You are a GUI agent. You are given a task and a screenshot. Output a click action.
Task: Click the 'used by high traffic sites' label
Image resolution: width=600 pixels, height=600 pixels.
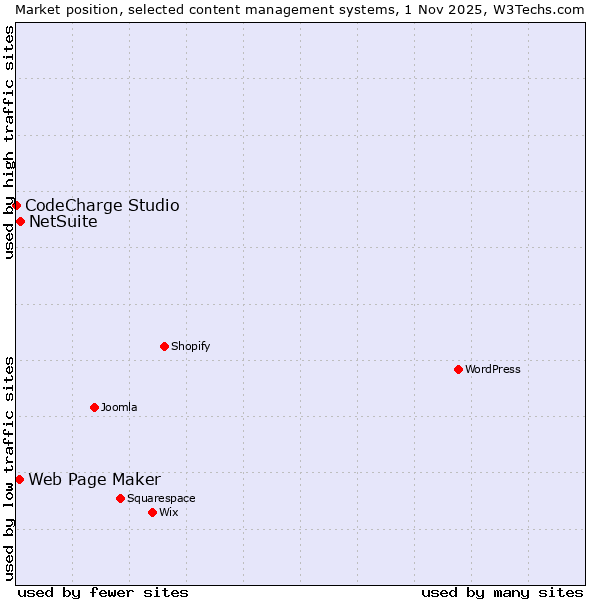pos(9,142)
